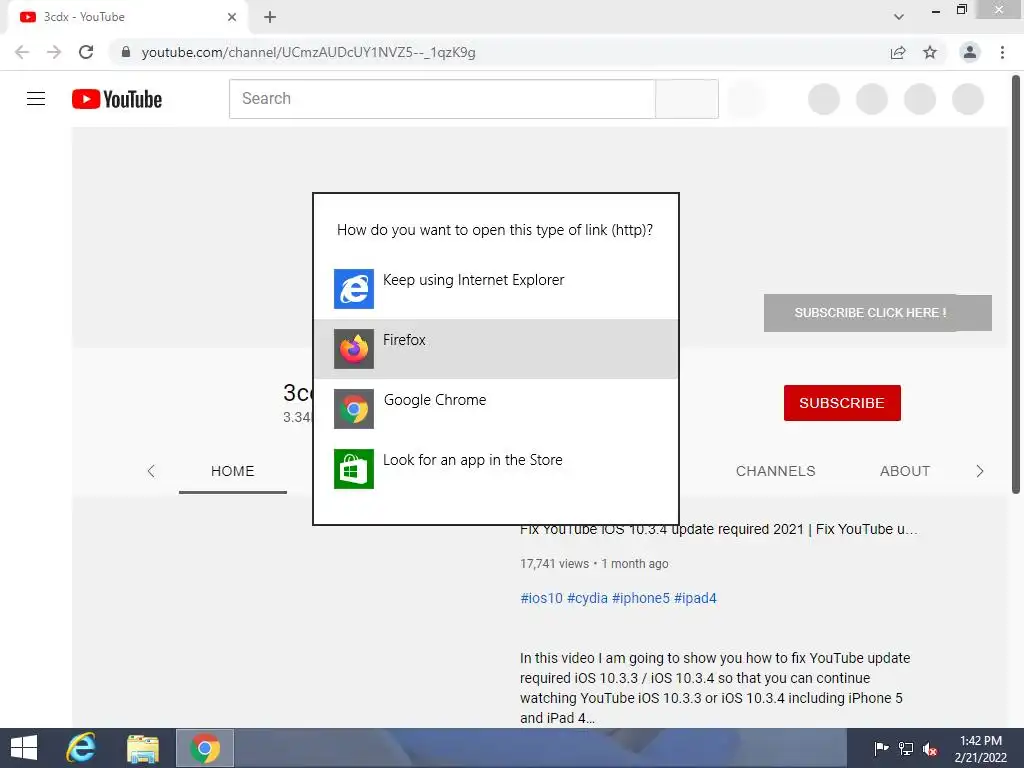
Task: Open the Fix YouTube iOS 10.3.4 video title
Action: pyautogui.click(x=719, y=530)
